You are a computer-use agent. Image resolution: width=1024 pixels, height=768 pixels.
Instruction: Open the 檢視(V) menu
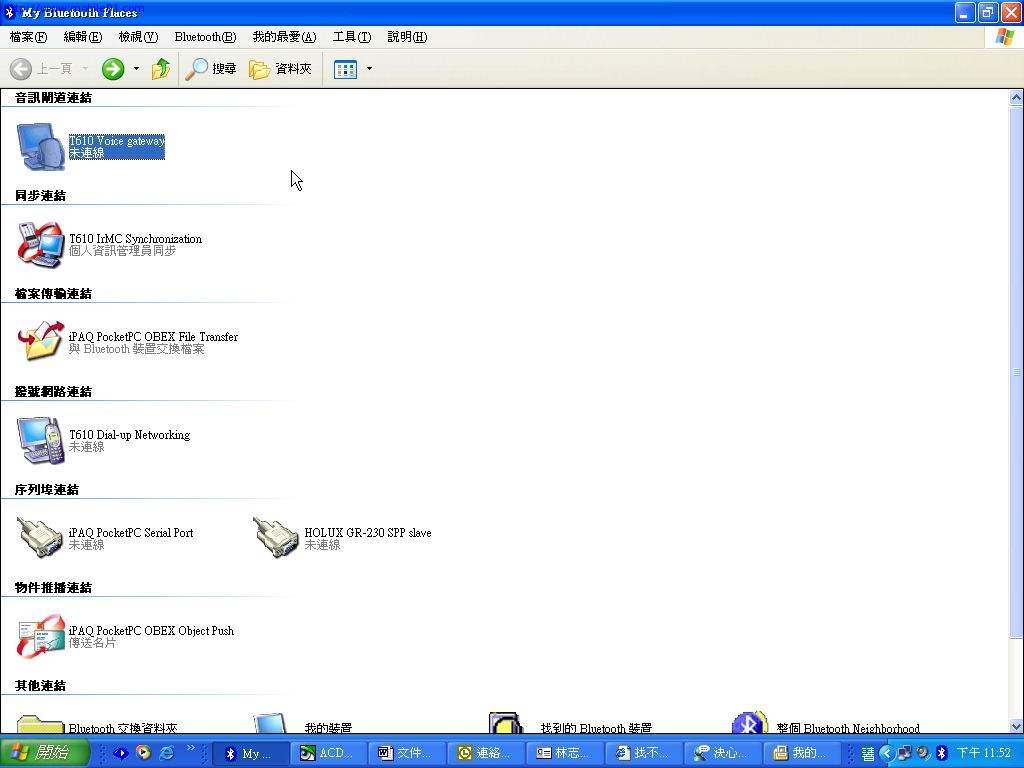click(x=138, y=37)
